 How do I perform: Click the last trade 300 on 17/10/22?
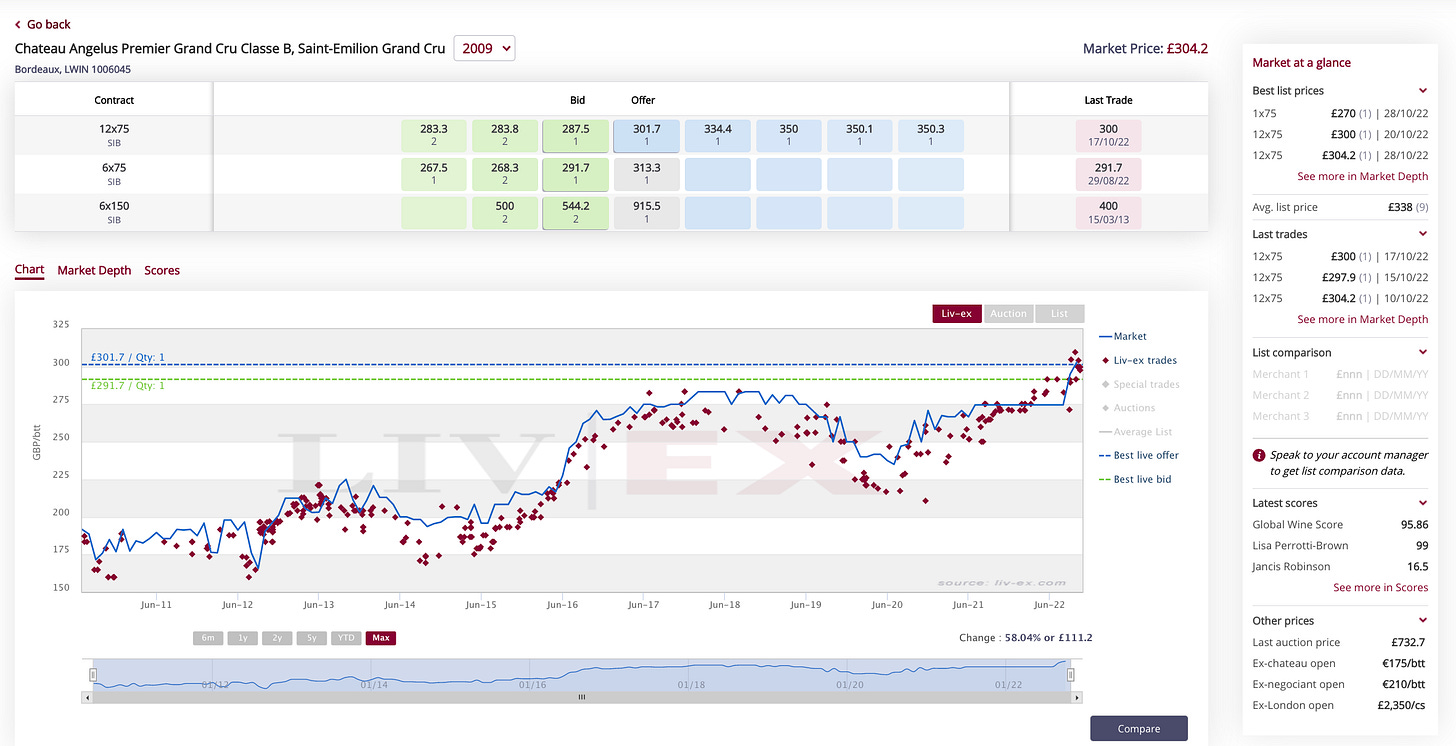click(1108, 136)
